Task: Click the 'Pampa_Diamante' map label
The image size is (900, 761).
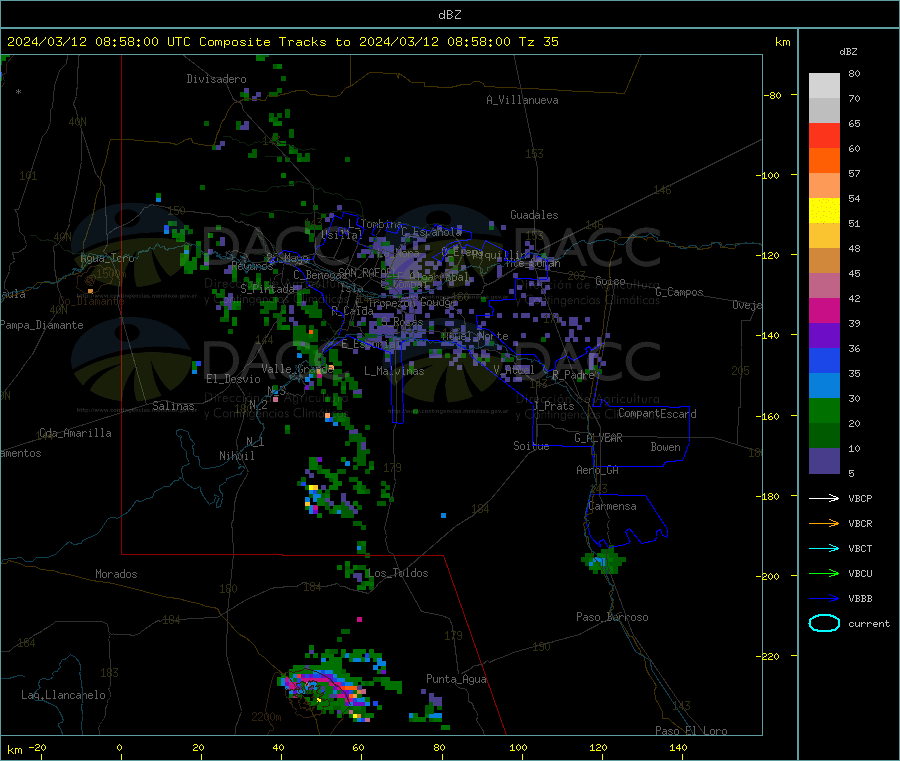Action: point(41,325)
